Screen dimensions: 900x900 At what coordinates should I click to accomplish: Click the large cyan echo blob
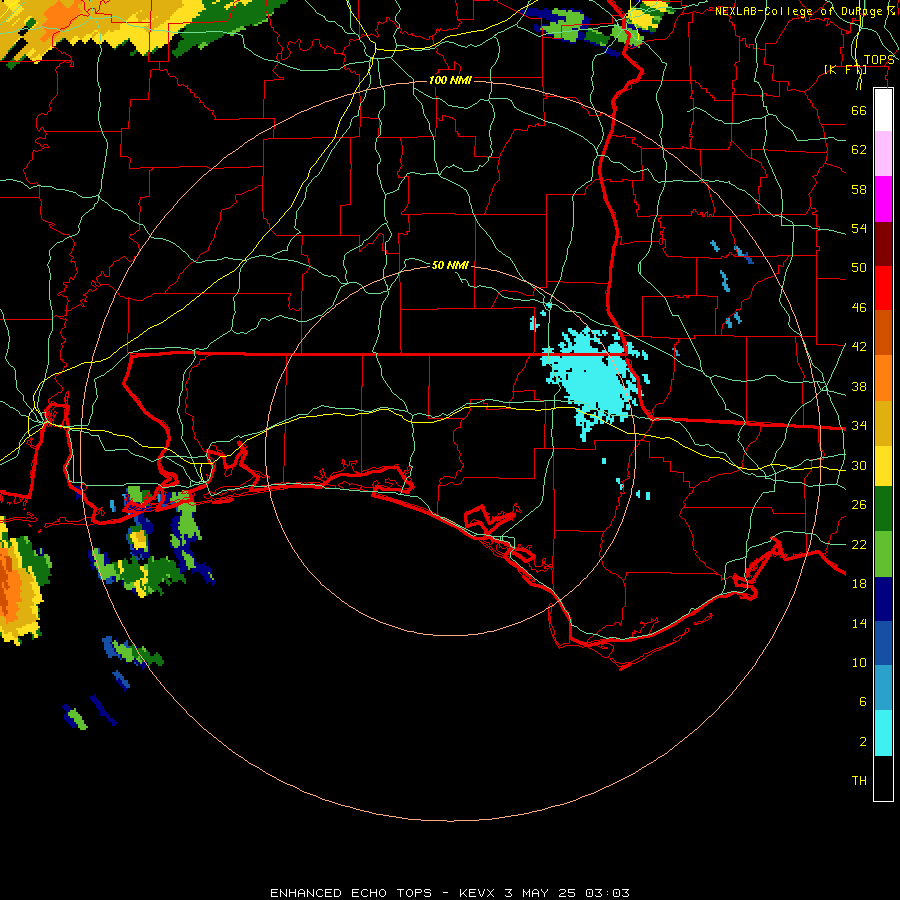click(x=594, y=379)
